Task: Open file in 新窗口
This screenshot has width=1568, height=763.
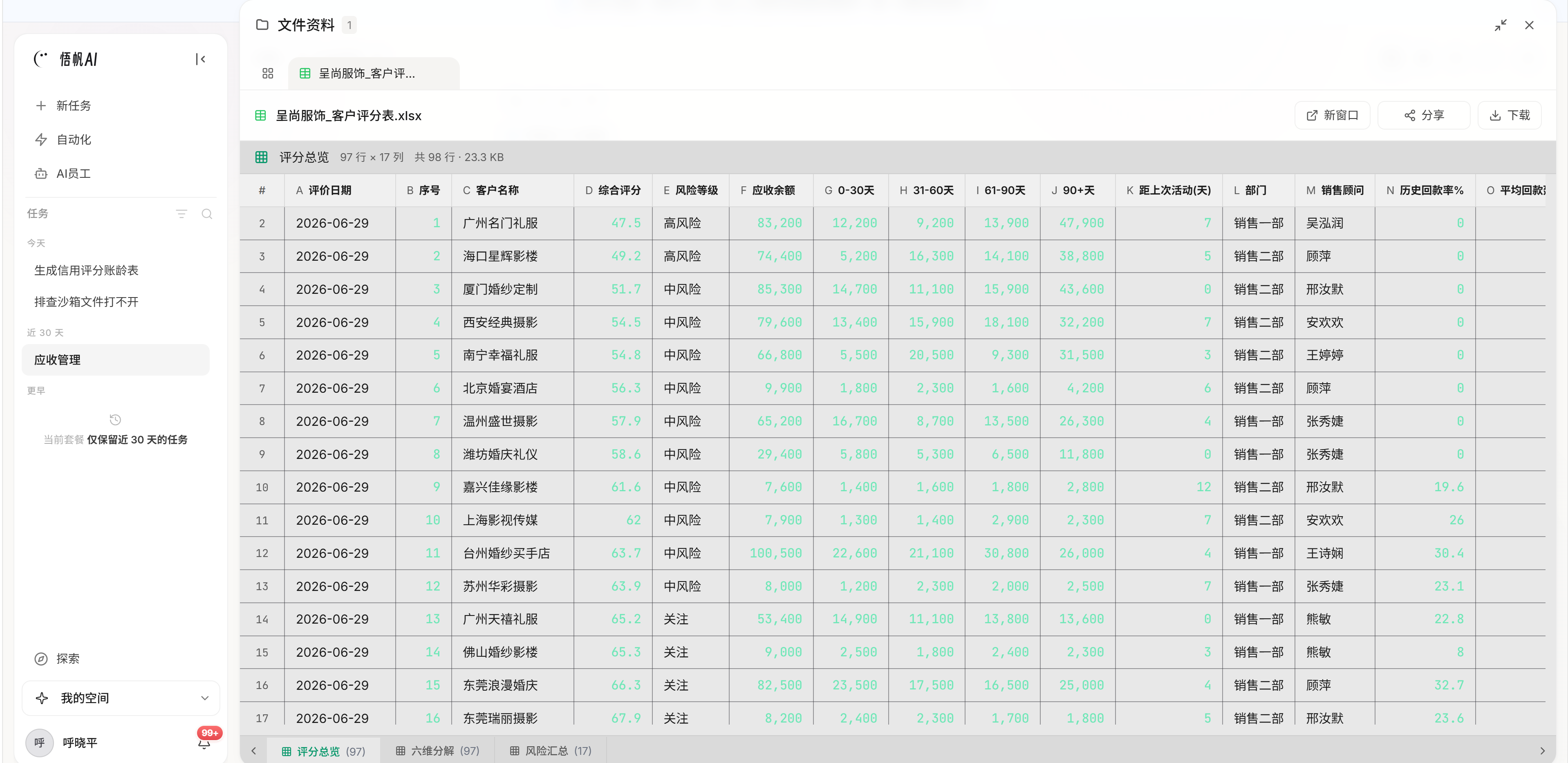Action: click(x=1332, y=115)
